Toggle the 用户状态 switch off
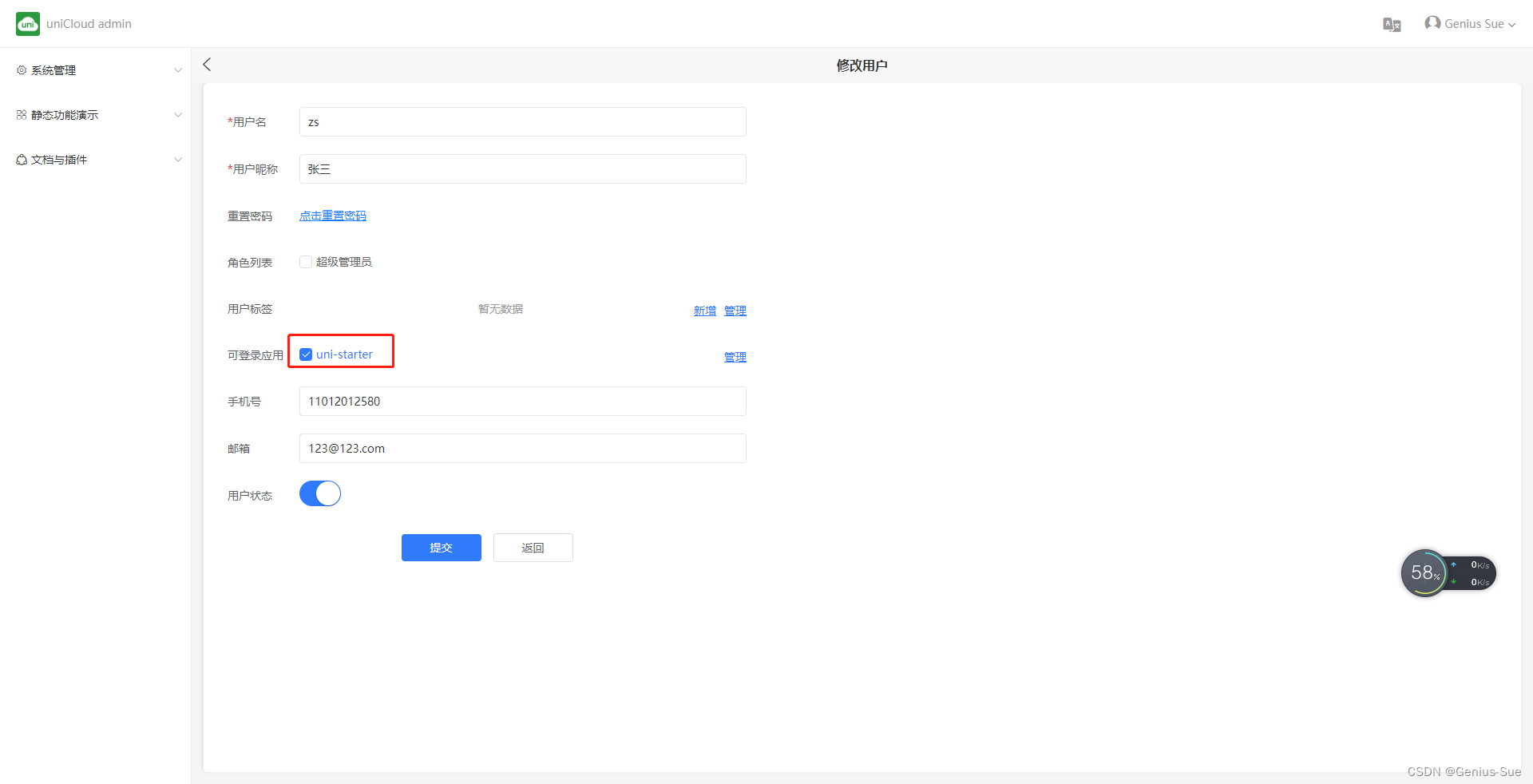The image size is (1533, 784). point(320,493)
